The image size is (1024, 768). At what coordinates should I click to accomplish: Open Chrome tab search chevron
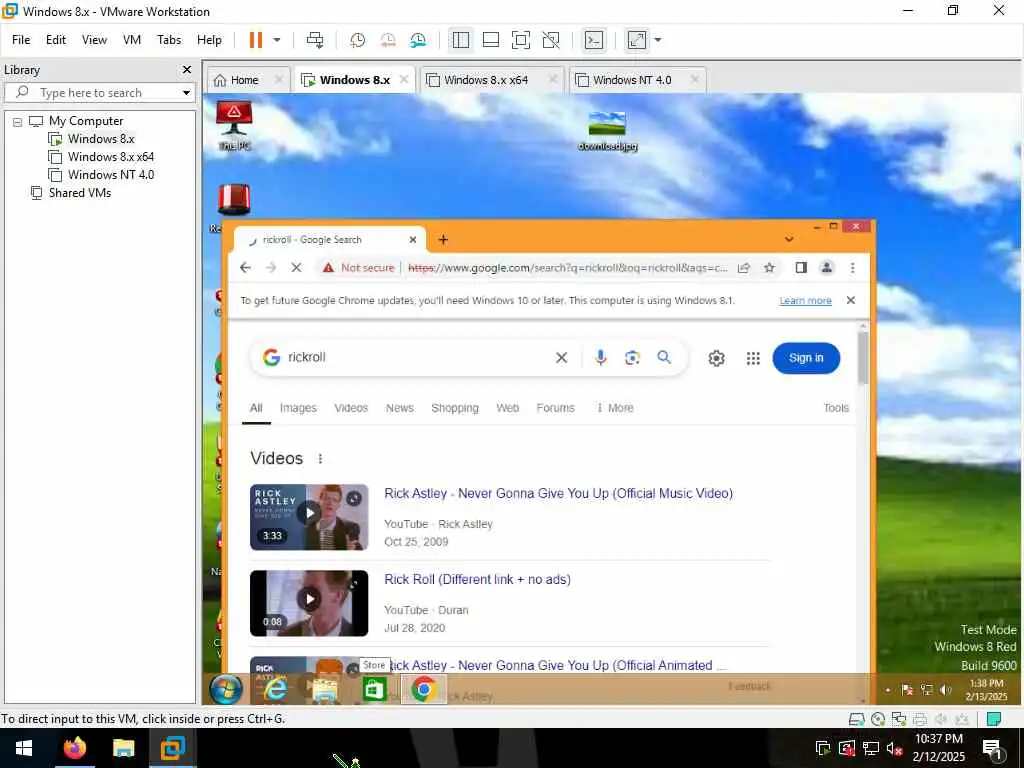[789, 239]
